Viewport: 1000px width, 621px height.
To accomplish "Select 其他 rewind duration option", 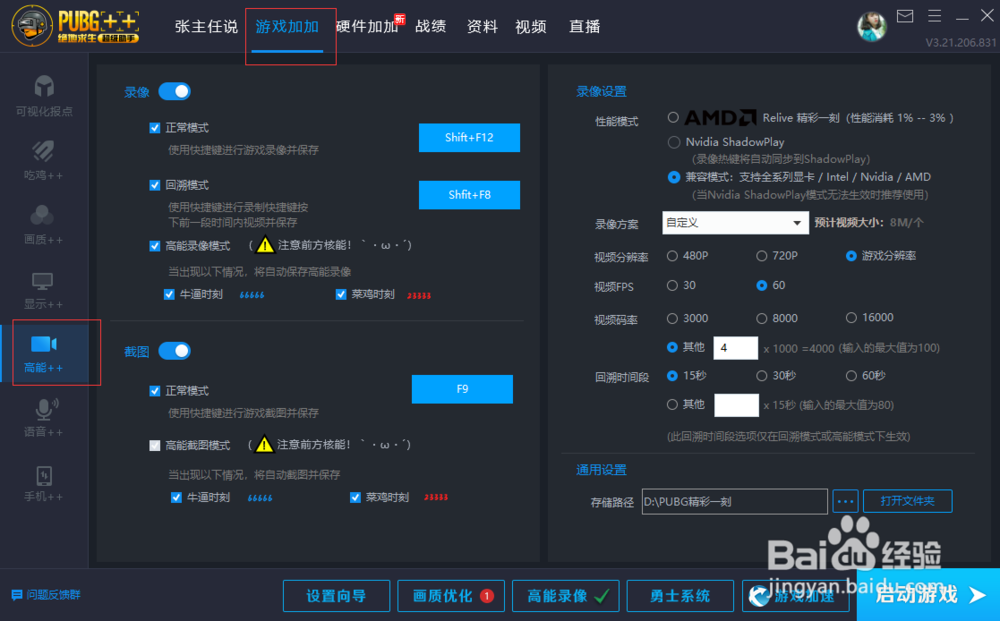I will pos(672,404).
